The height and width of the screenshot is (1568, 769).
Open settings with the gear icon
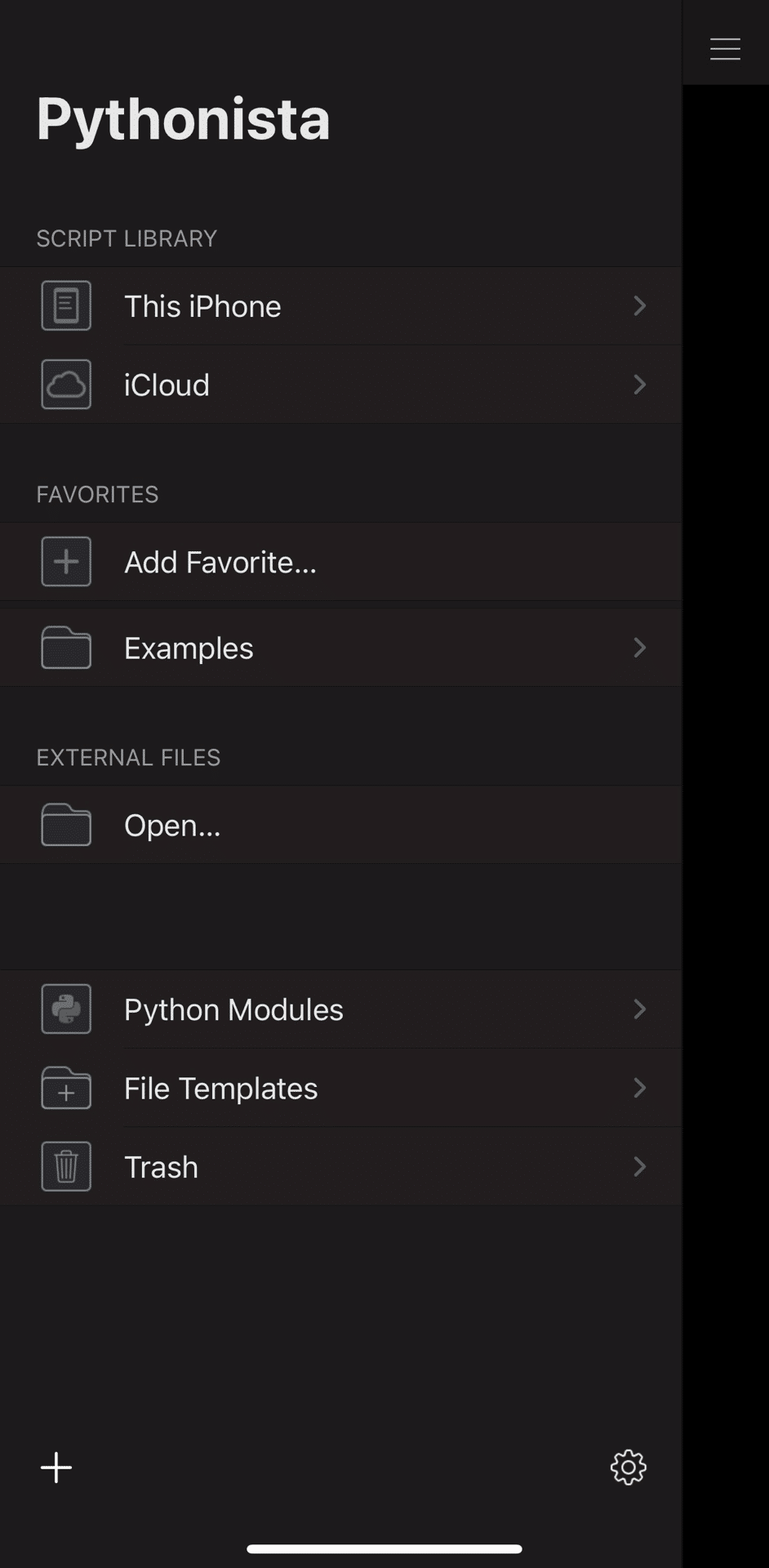coord(629,1468)
